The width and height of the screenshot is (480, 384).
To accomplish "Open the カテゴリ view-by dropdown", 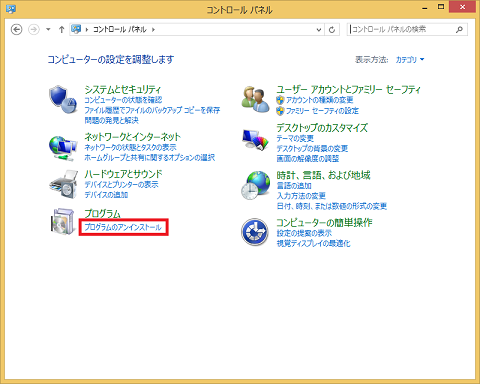I will pyautogui.click(x=410, y=60).
